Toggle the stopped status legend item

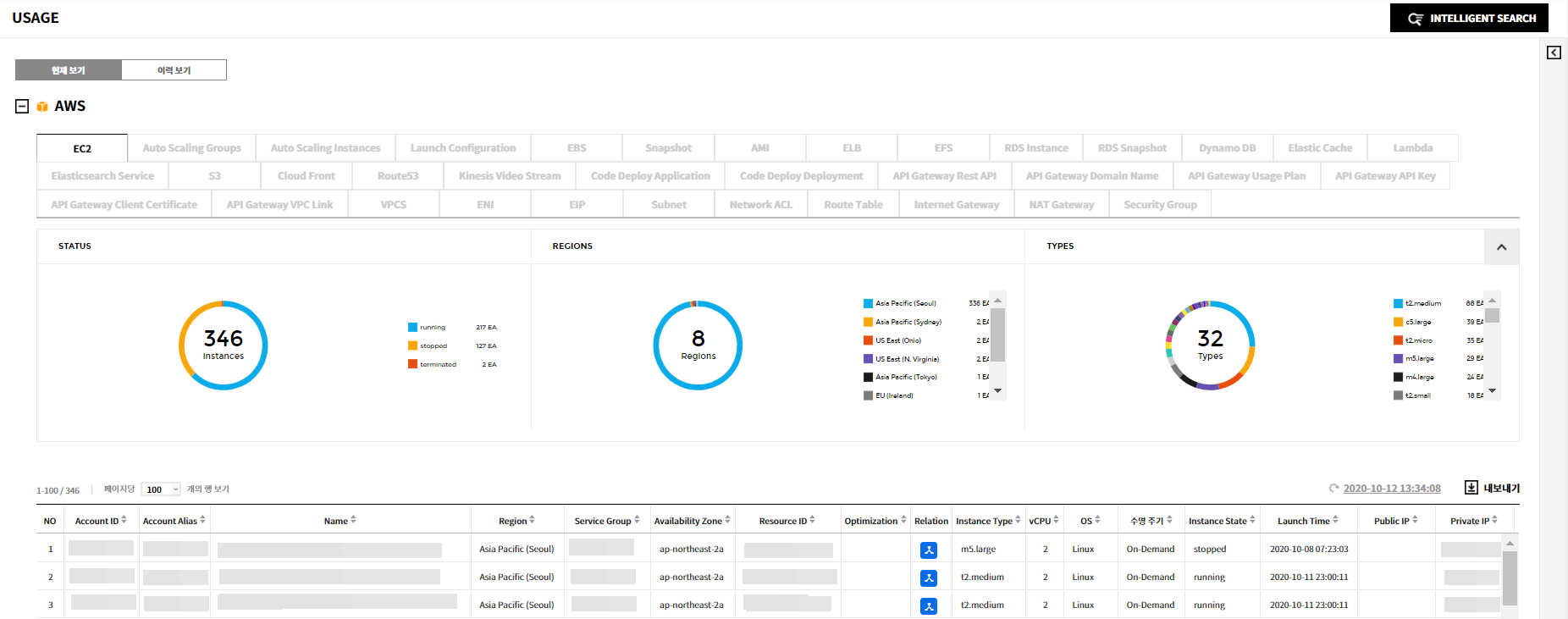(x=433, y=346)
